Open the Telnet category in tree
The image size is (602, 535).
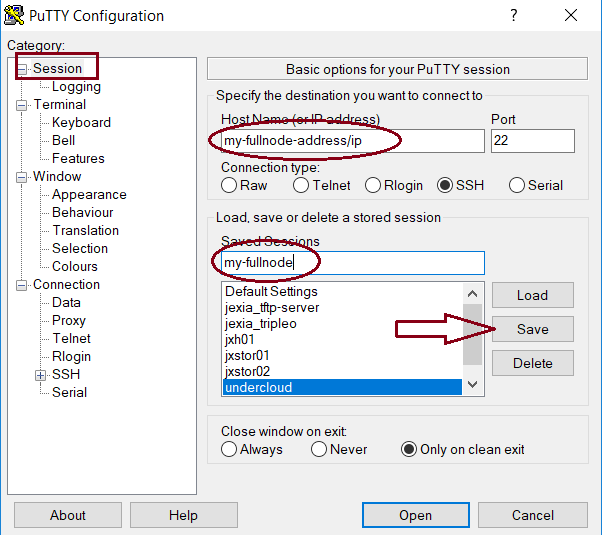[71, 338]
